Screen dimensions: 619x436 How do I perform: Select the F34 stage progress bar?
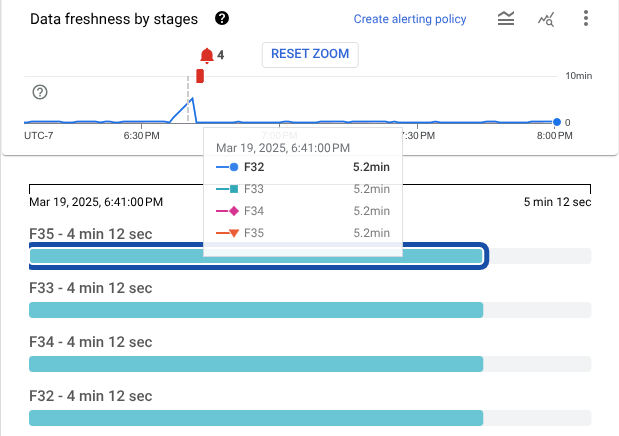pos(257,364)
